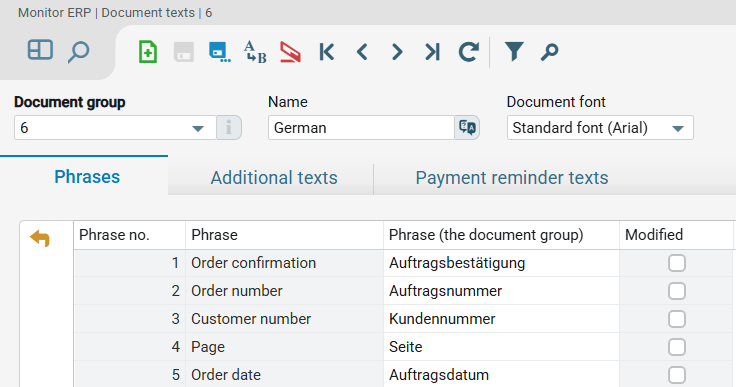
Task: Select the Auftragsdatum cell
Action: (x=501, y=374)
